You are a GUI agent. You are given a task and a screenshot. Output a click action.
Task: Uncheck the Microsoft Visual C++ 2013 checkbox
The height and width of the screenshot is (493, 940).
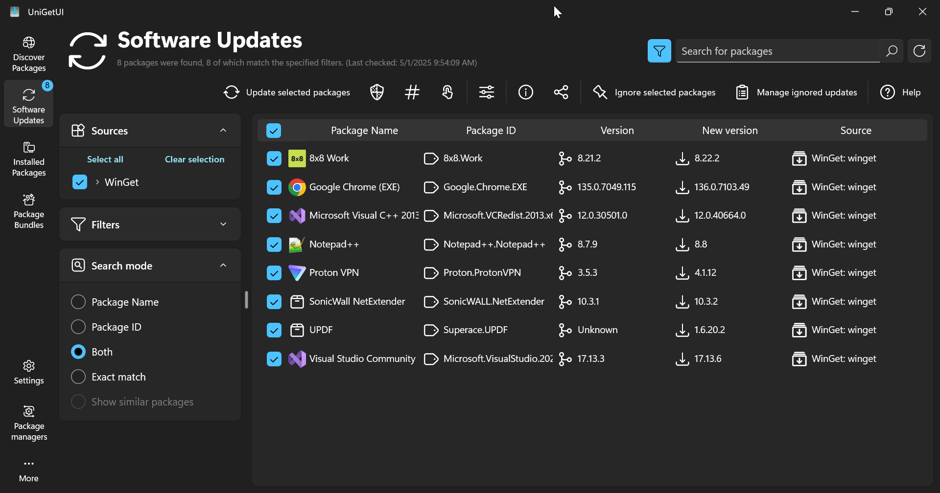click(x=274, y=215)
